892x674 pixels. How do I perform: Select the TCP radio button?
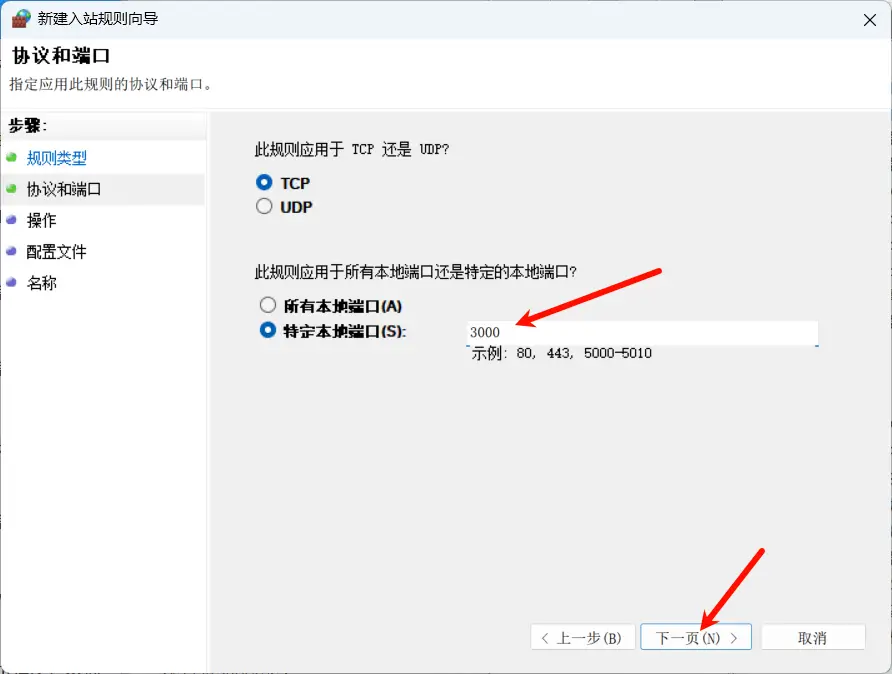pos(264,183)
